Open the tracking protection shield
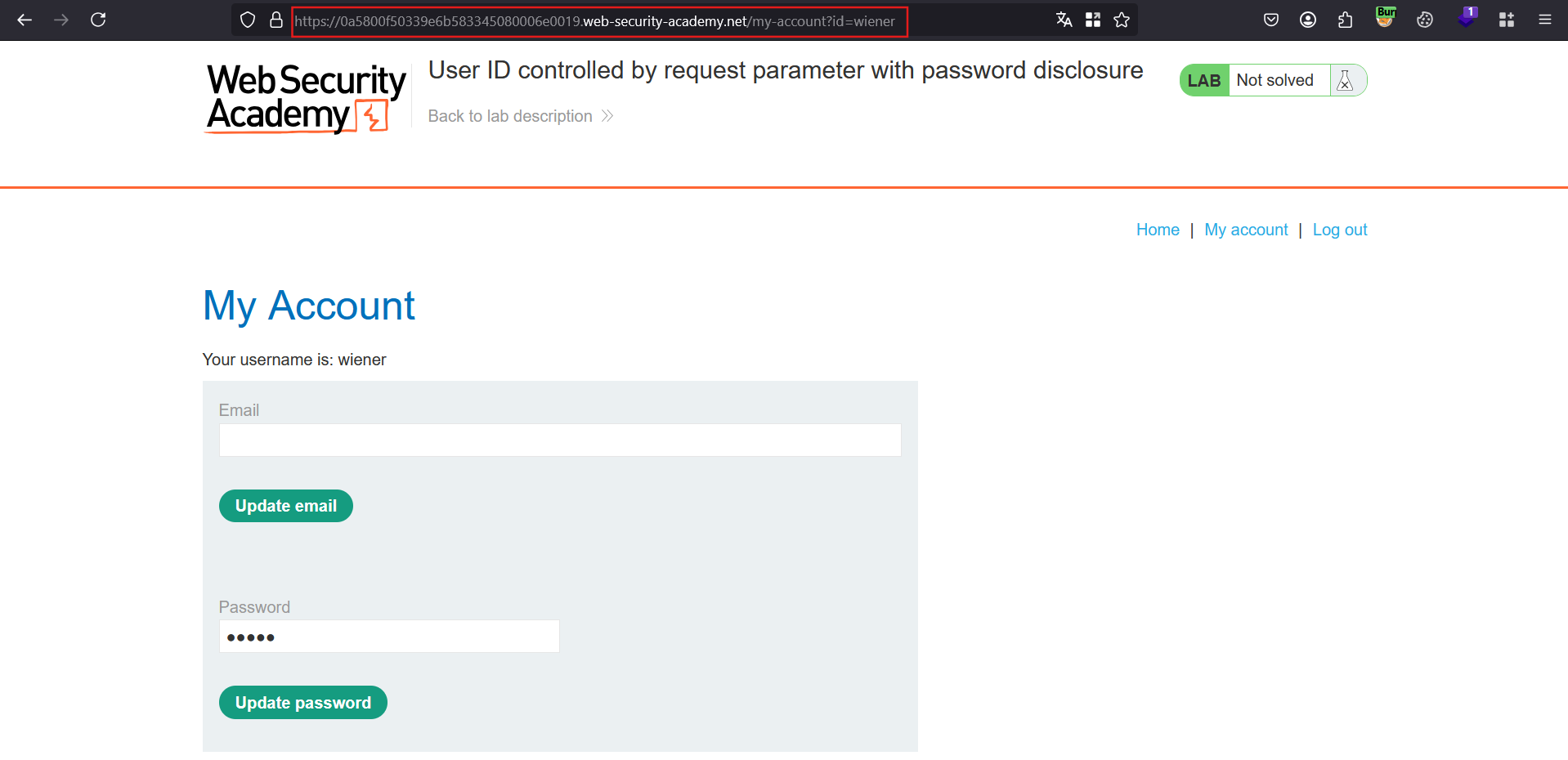The image size is (1568, 760). tap(248, 20)
